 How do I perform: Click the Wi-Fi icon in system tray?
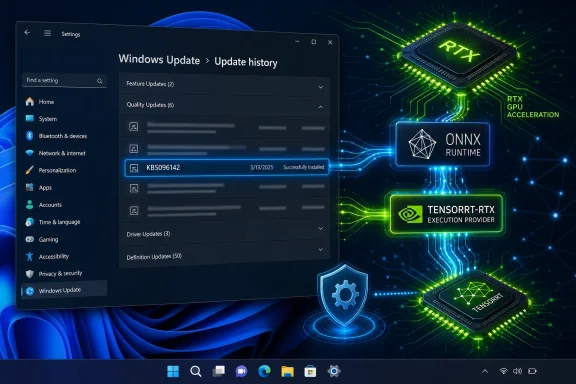504,372
